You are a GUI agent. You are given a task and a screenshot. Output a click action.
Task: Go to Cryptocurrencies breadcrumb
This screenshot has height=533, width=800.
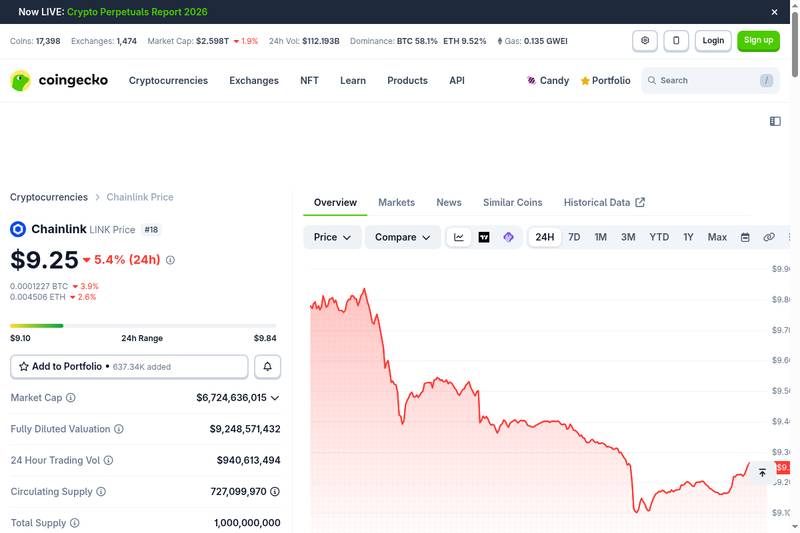coord(49,197)
